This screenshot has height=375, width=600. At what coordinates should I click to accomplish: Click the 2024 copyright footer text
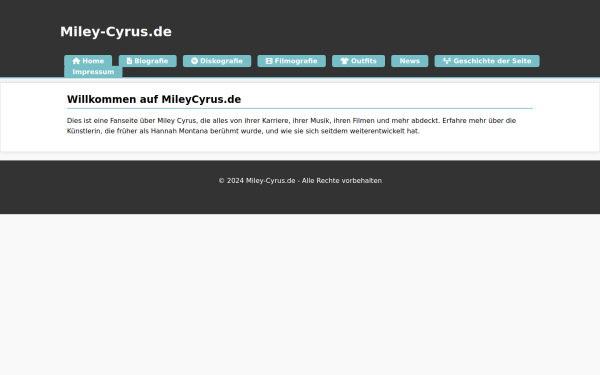click(300, 181)
